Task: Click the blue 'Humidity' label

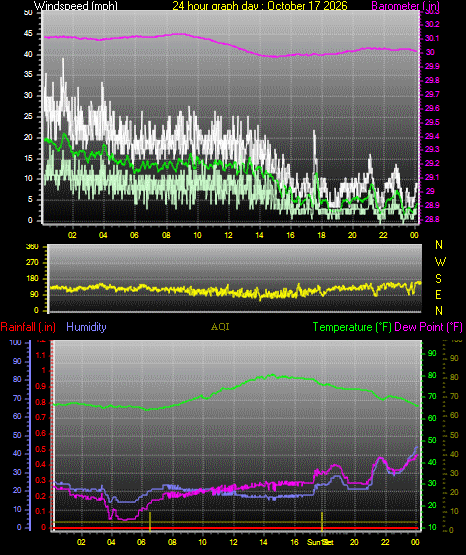Action: point(86,327)
